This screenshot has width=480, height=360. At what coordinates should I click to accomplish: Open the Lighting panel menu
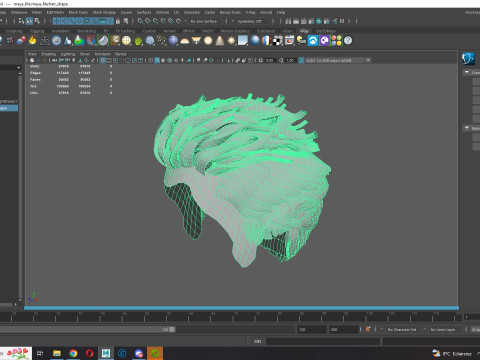[68, 54]
